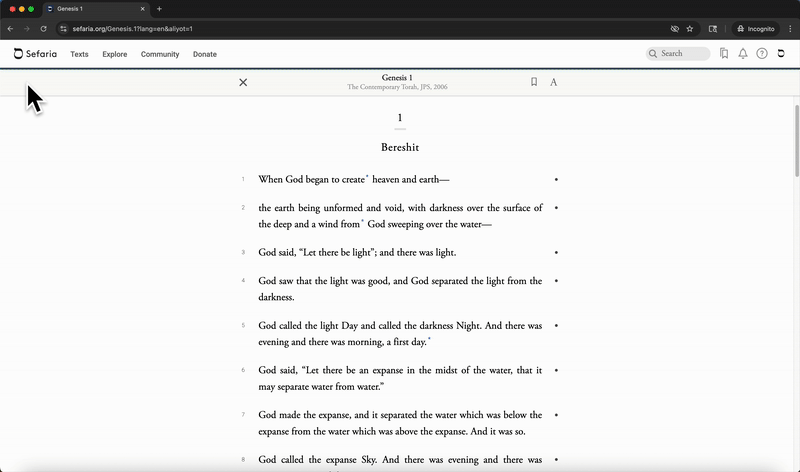The image size is (800, 472).
Task: Open the footnote asterisk after 'a first day.'
Action: 429,339
